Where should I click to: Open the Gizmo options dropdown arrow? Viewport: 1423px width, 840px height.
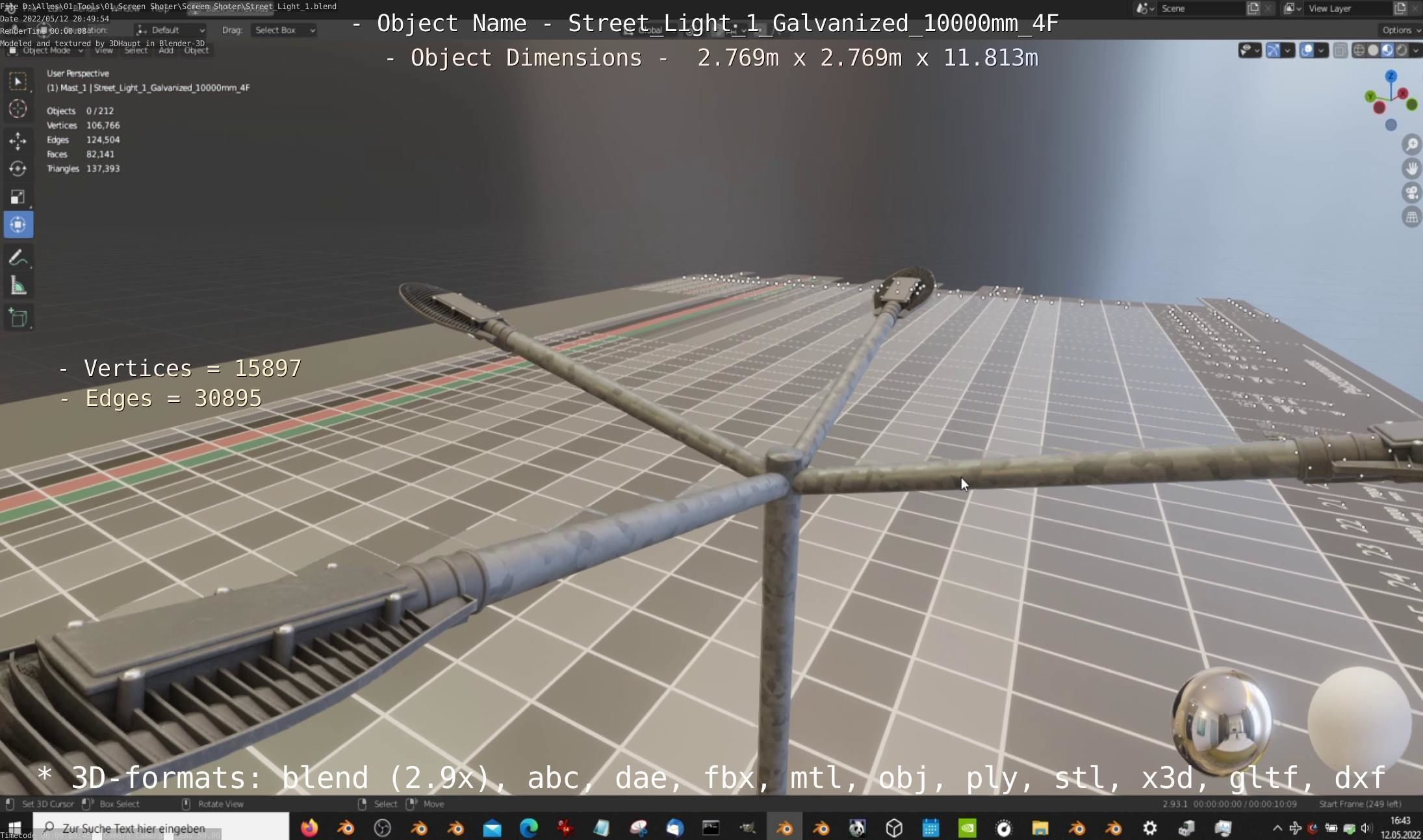point(1287,50)
